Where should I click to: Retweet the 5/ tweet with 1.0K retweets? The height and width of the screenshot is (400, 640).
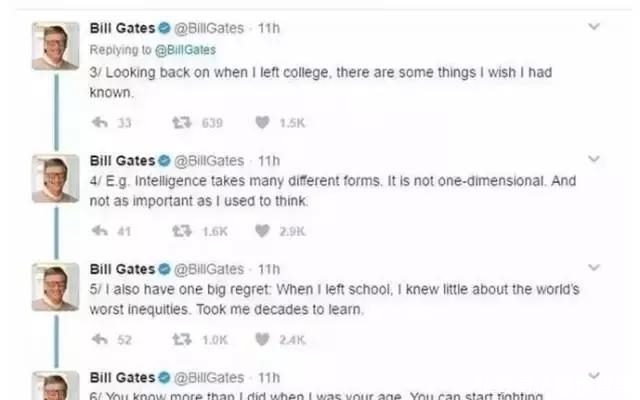[181, 340]
